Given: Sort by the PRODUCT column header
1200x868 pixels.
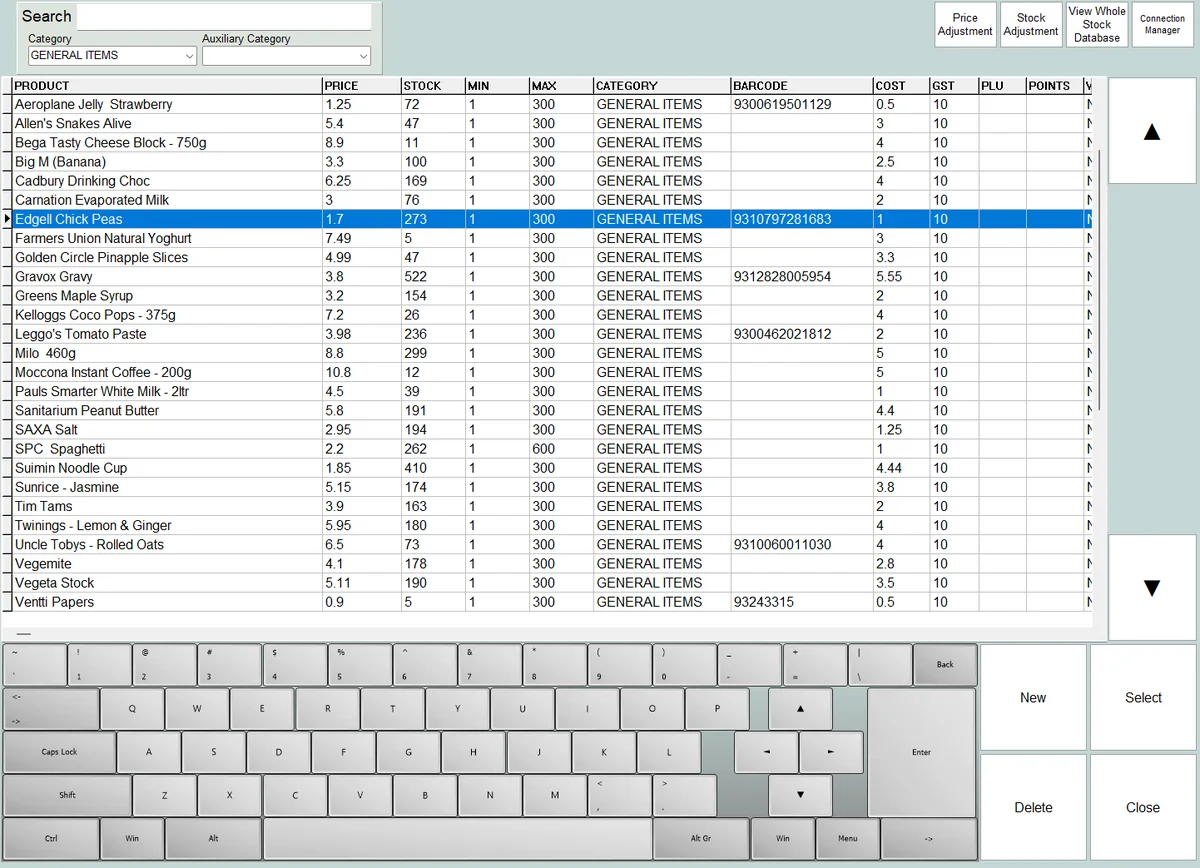Looking at the screenshot, I should 167,86.
